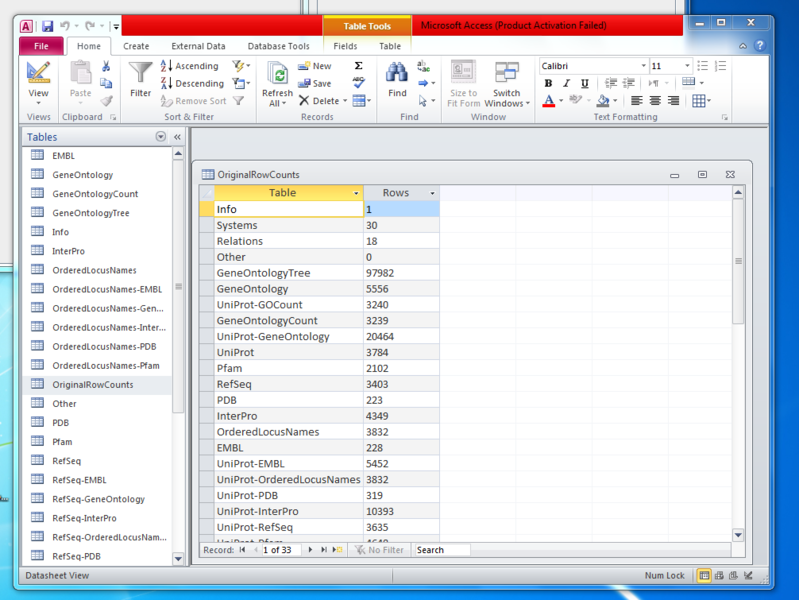Click the numbered list icon
The height and width of the screenshot is (600, 799).
721,66
